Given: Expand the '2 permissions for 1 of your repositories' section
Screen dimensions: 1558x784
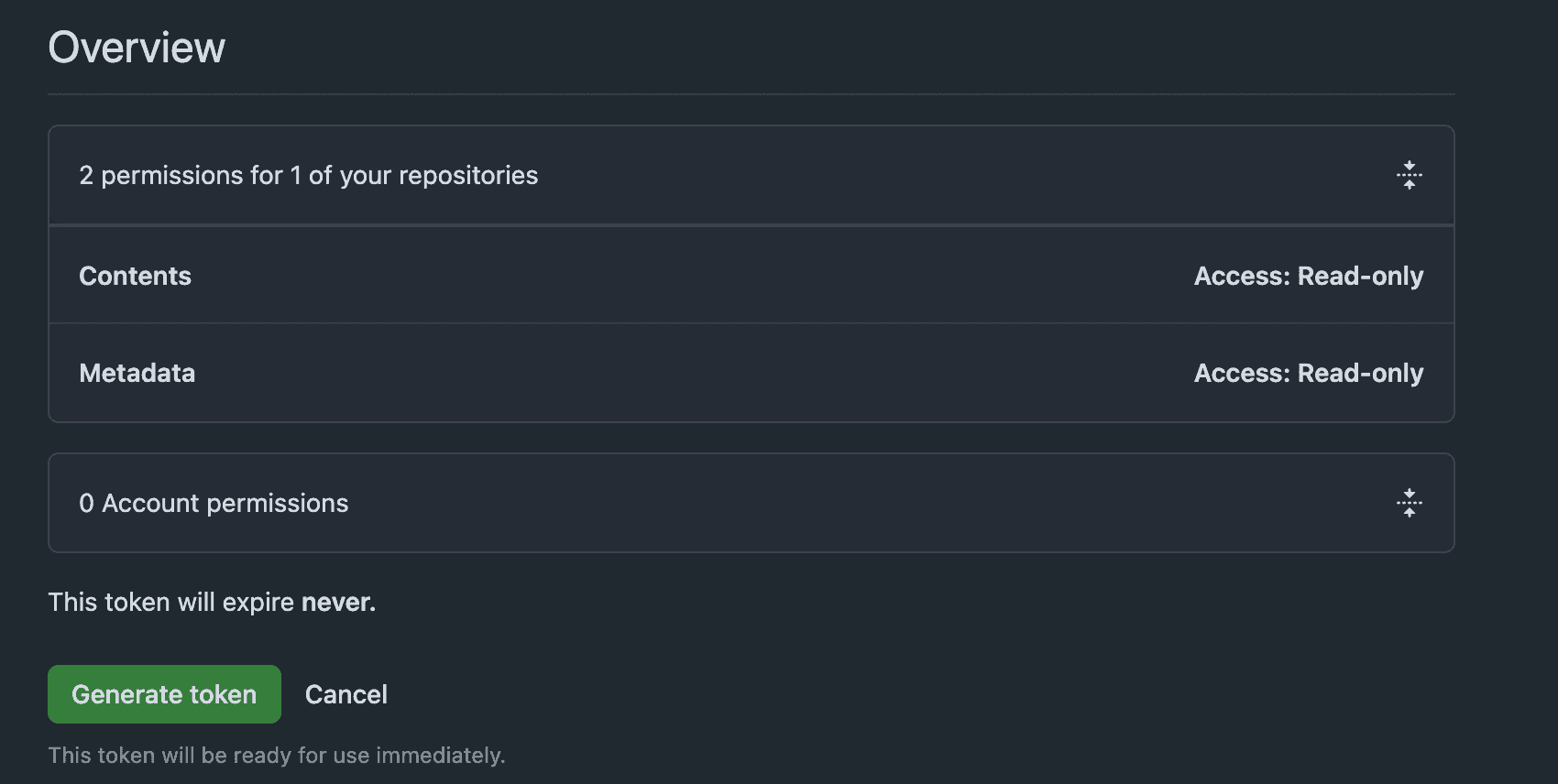Looking at the screenshot, I should [1410, 175].
